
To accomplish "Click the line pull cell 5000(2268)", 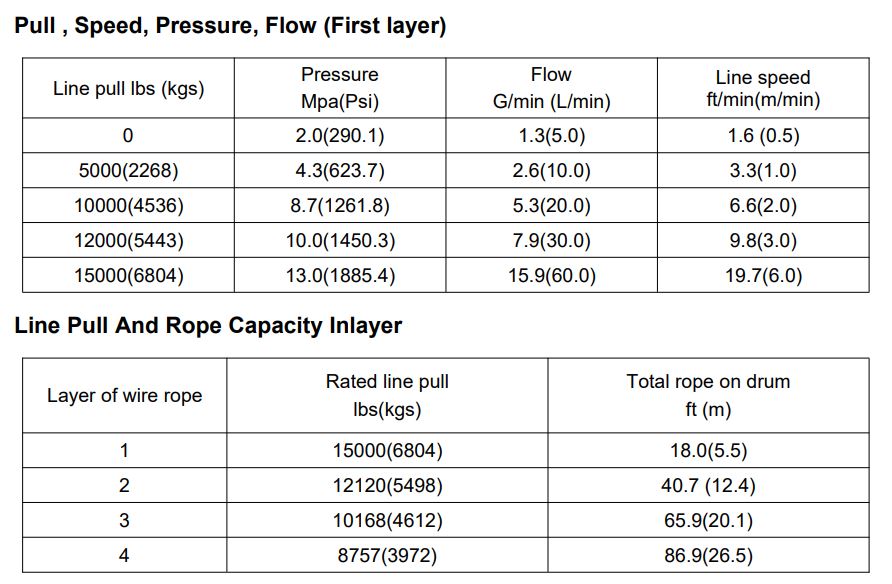I will 128,171.
